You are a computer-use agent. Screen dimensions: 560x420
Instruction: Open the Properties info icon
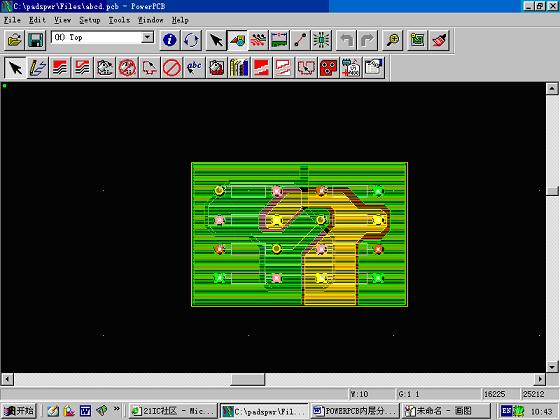169,40
